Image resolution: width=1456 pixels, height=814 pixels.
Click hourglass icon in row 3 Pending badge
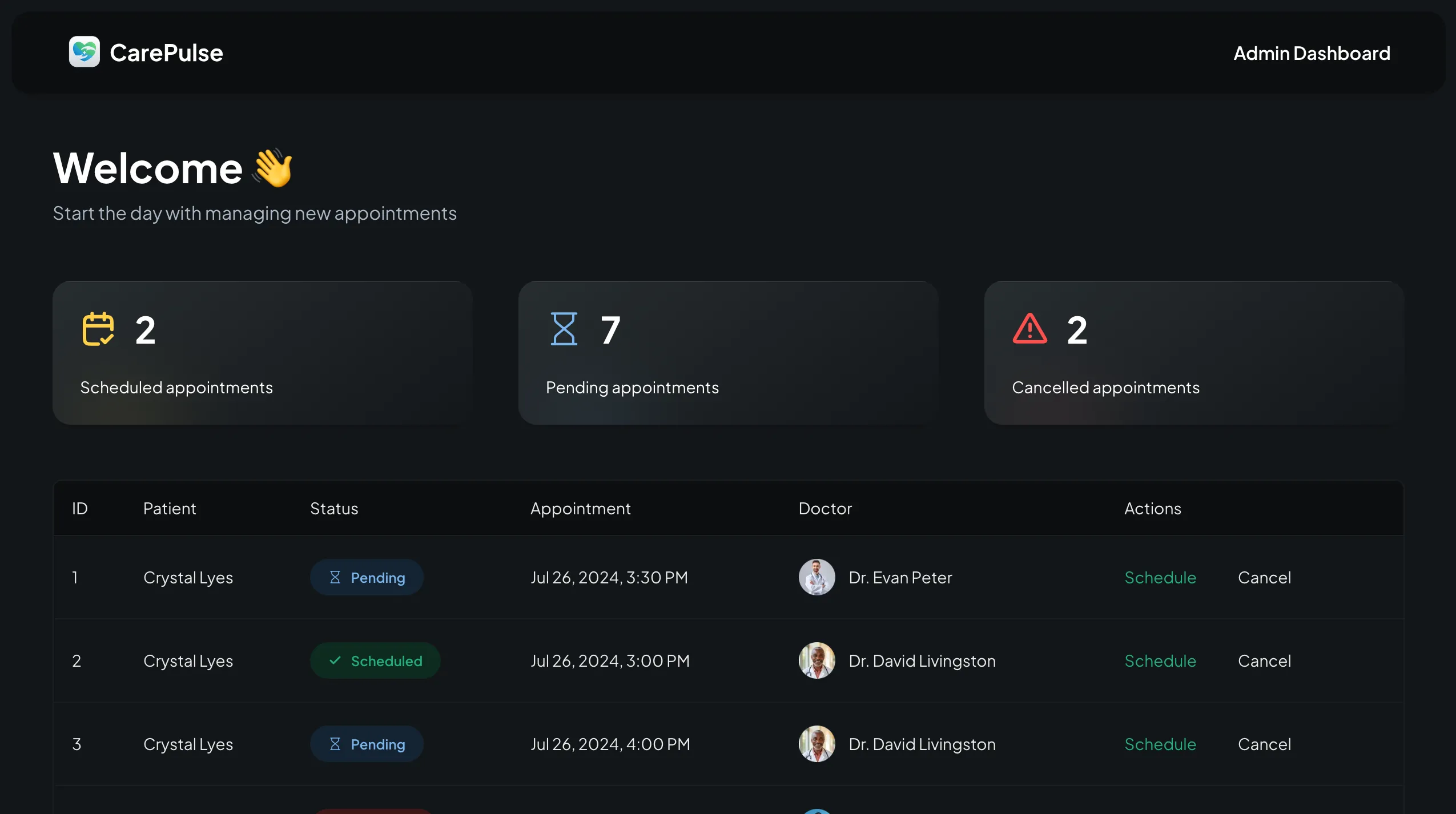335,744
